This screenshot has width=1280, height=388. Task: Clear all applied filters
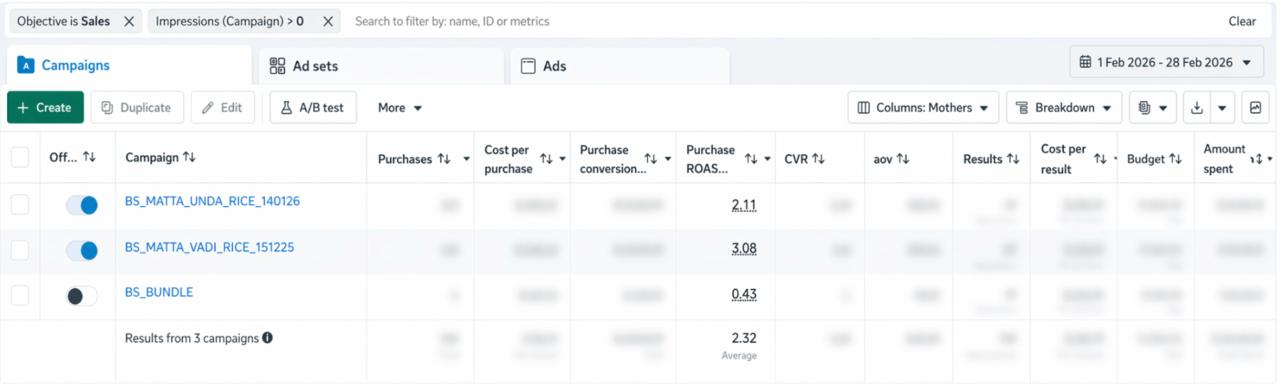1242,21
